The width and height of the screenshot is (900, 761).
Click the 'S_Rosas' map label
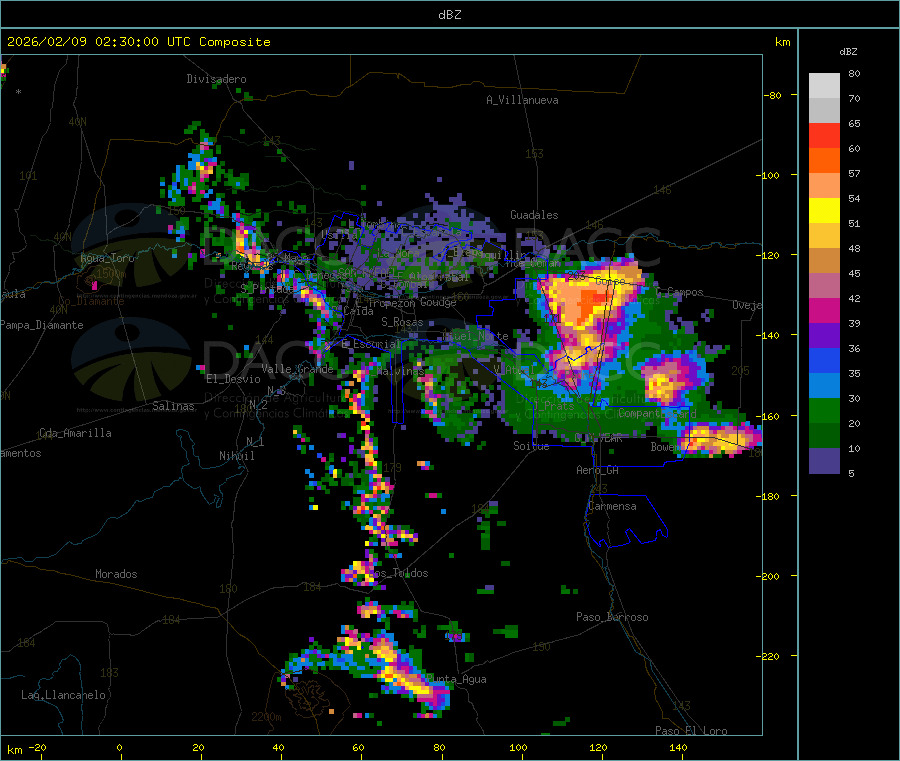[402, 322]
